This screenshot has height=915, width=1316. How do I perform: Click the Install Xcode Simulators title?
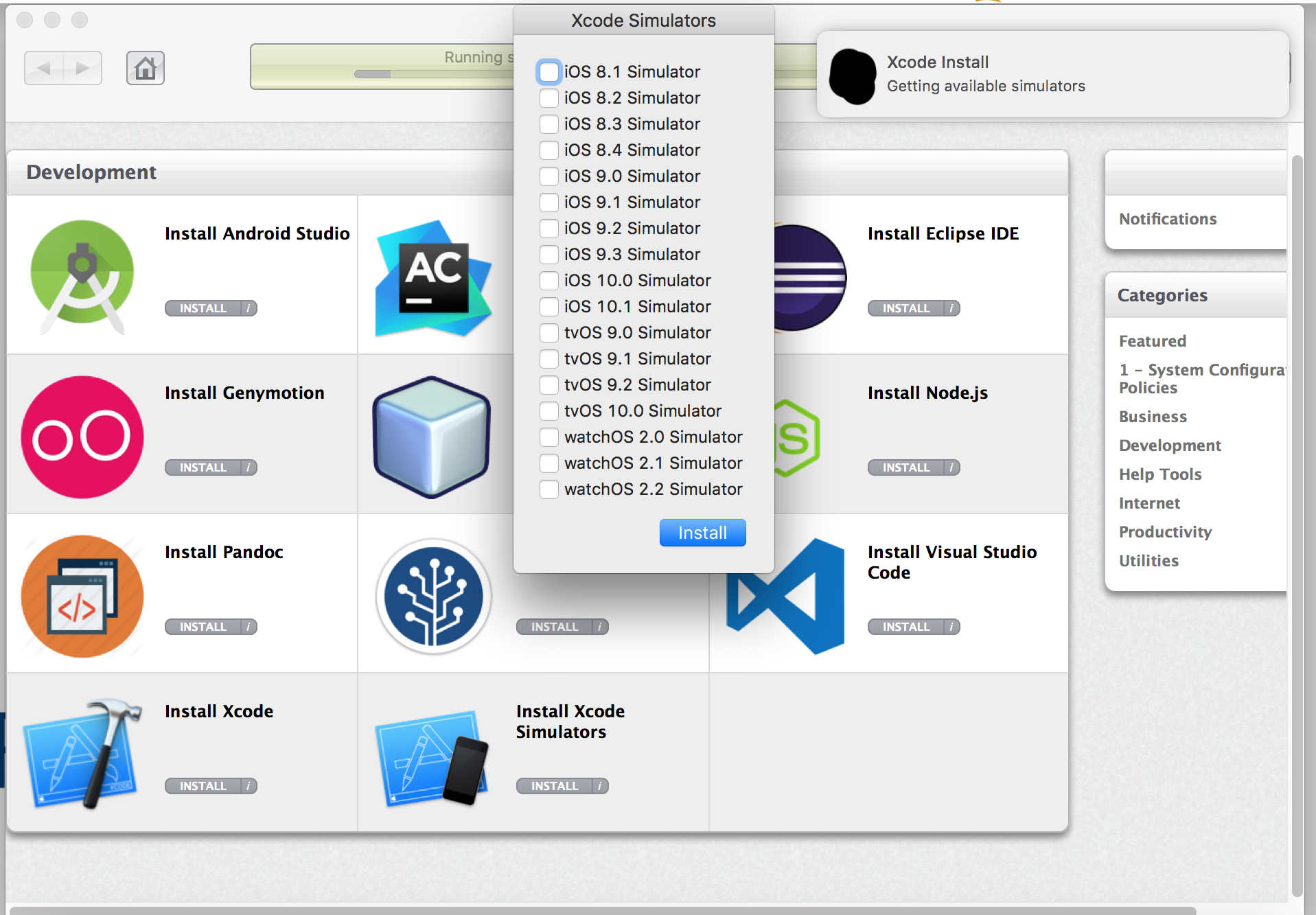pyautogui.click(x=570, y=721)
